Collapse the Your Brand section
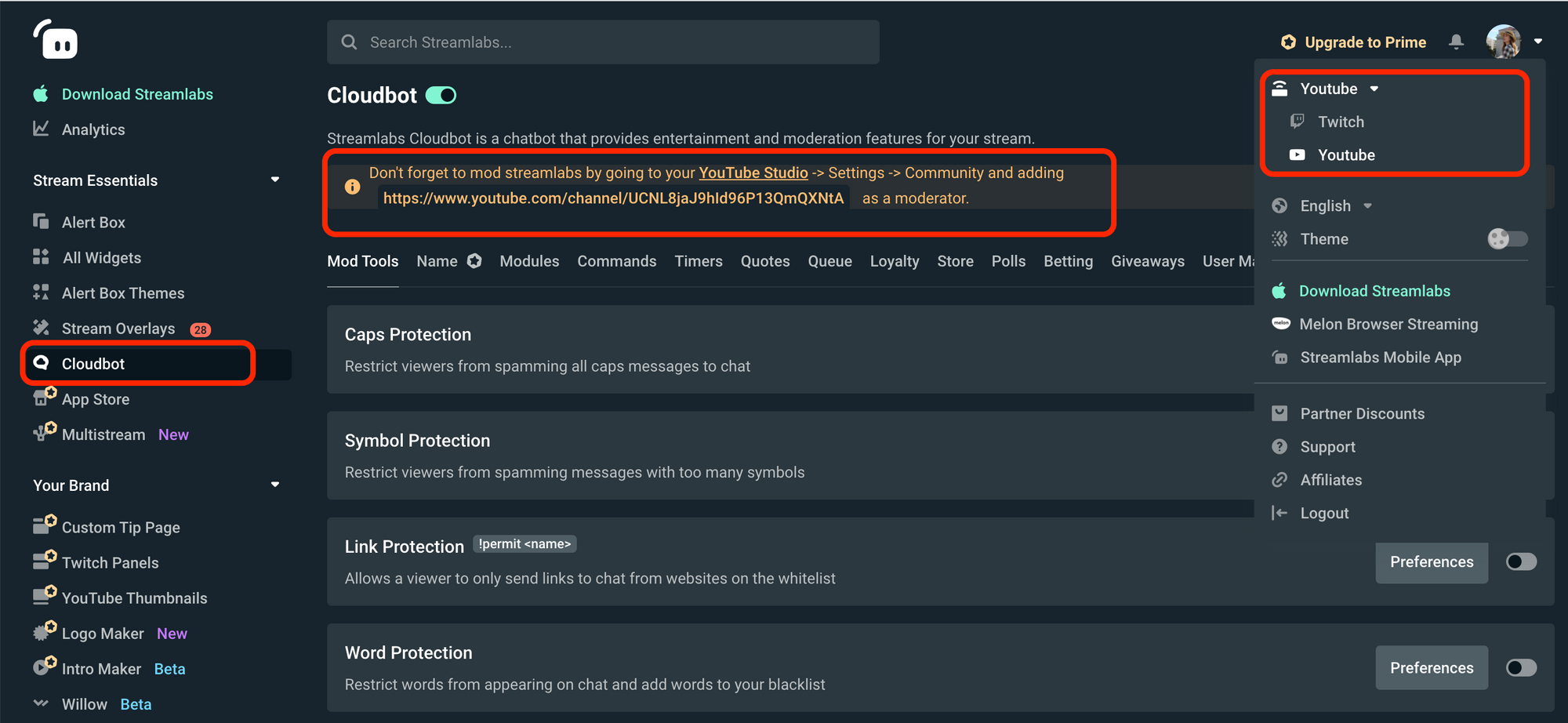This screenshot has height=723, width=1568. coord(274,485)
